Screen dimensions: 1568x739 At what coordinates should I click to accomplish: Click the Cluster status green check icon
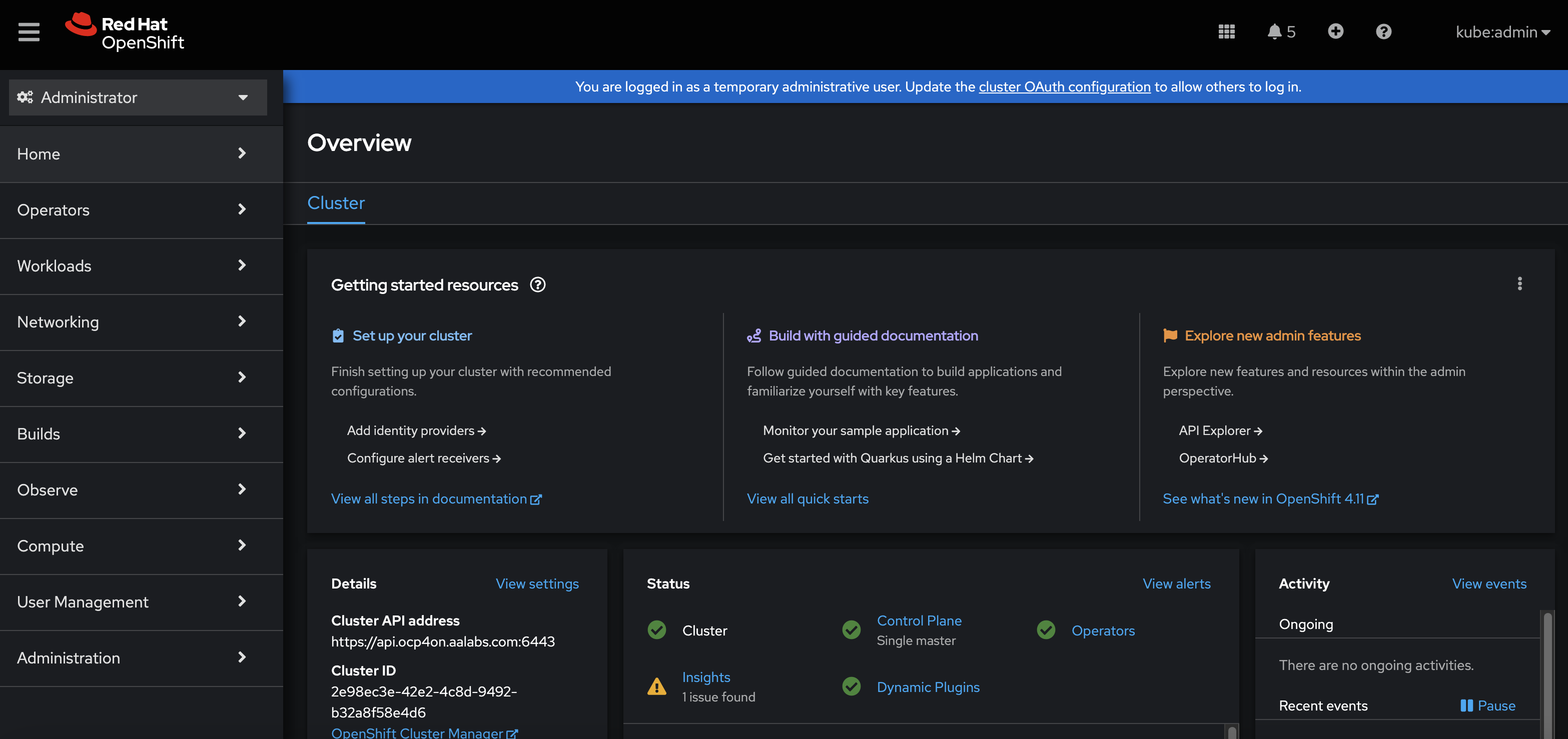(657, 630)
